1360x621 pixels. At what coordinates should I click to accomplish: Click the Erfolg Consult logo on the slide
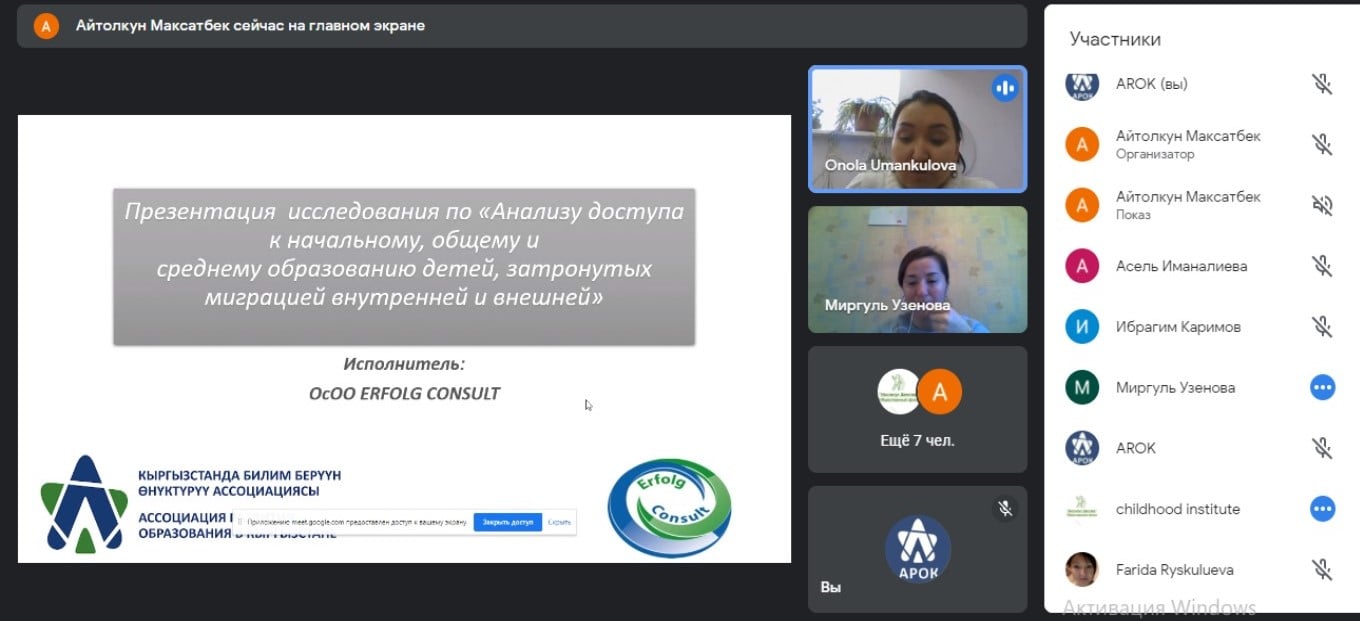tap(669, 507)
